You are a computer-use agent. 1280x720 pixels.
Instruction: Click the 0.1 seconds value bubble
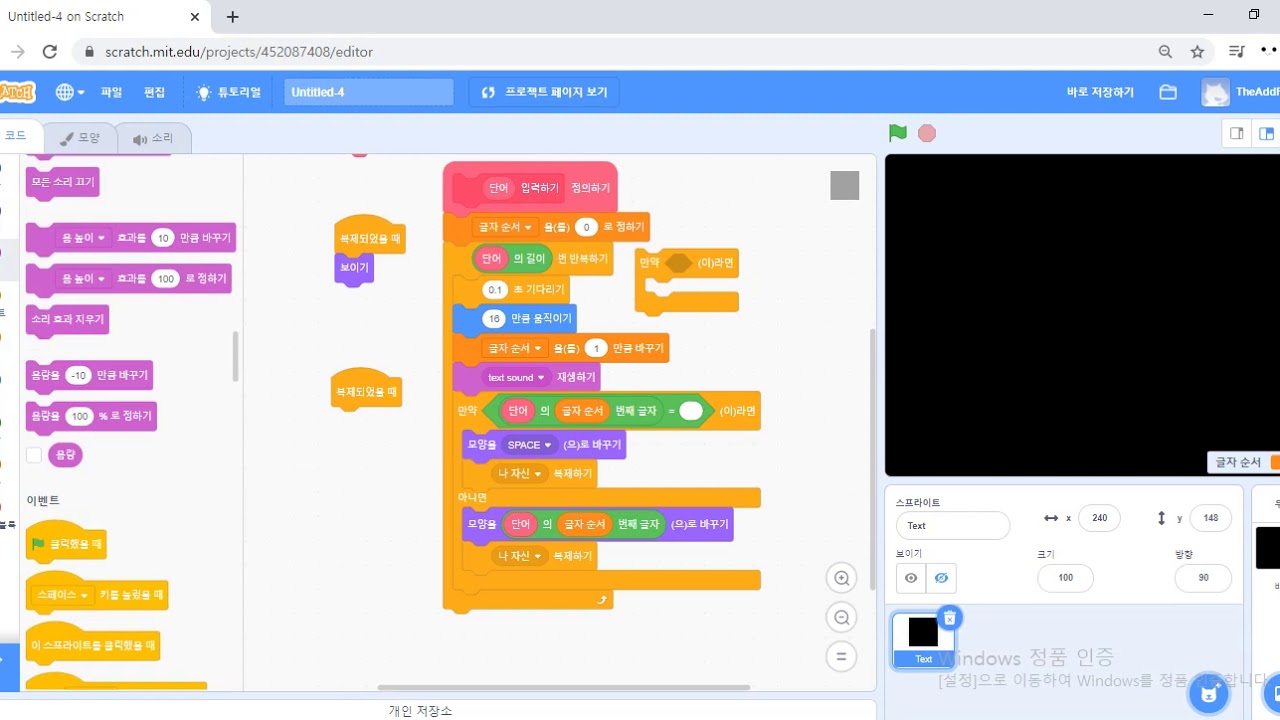point(496,290)
